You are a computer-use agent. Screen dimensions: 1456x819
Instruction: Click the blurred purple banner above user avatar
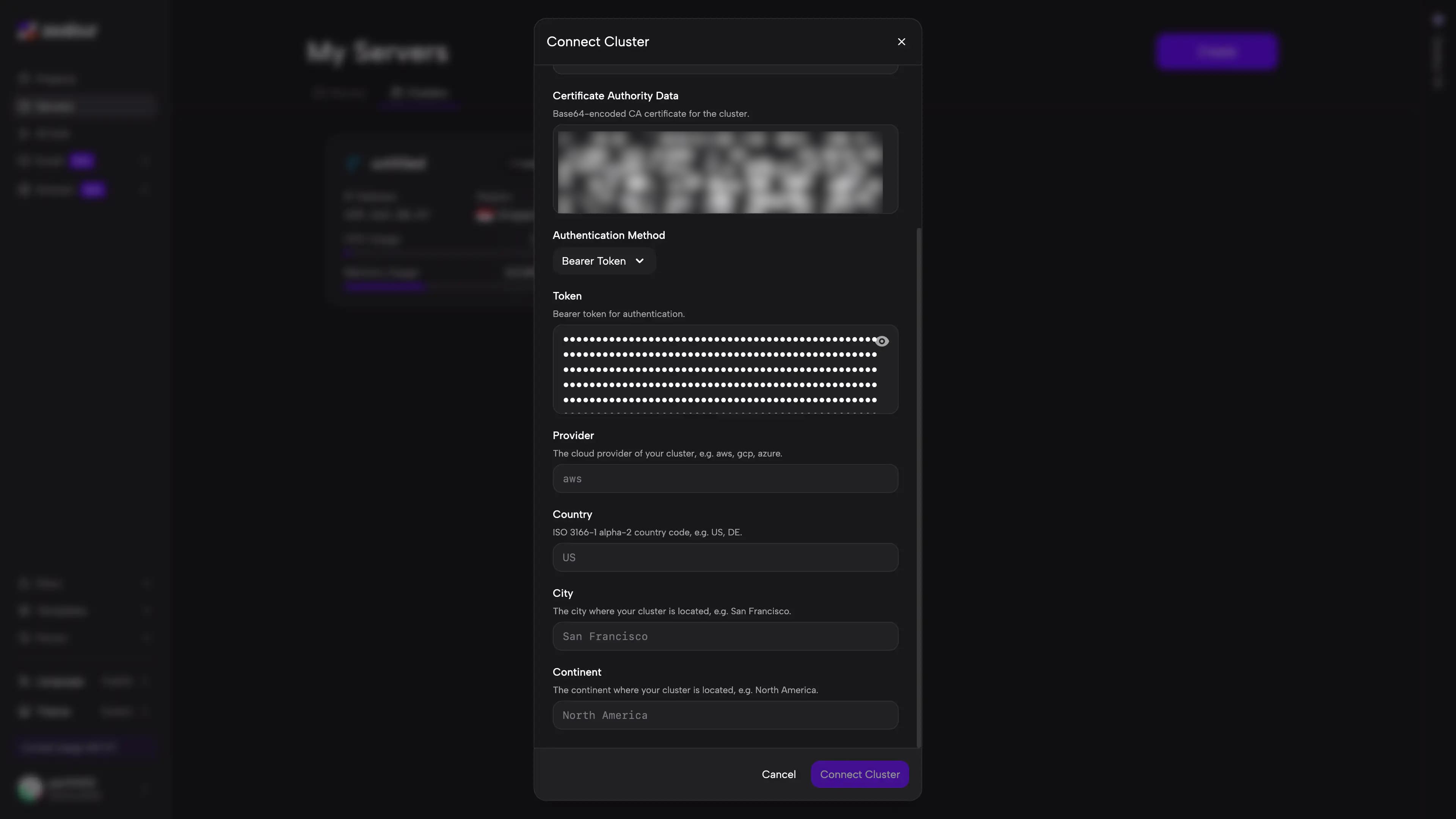pyautogui.click(x=85, y=747)
